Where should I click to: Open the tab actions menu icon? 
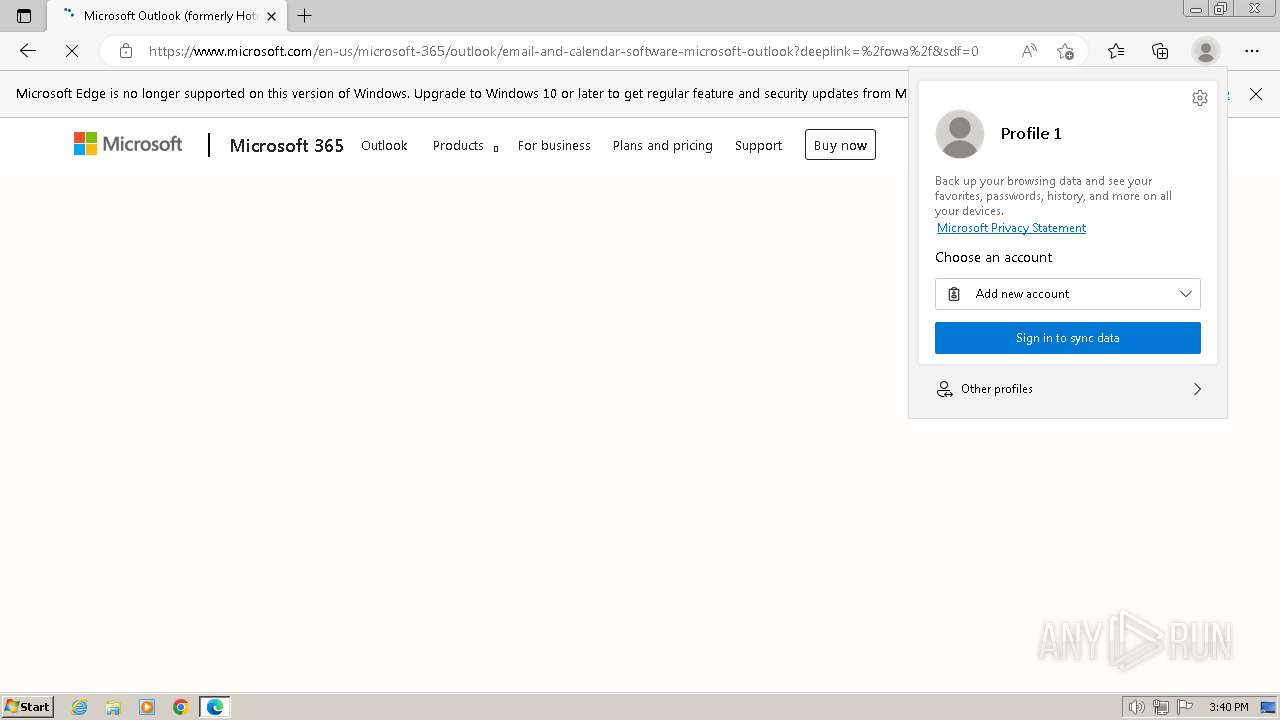point(24,16)
